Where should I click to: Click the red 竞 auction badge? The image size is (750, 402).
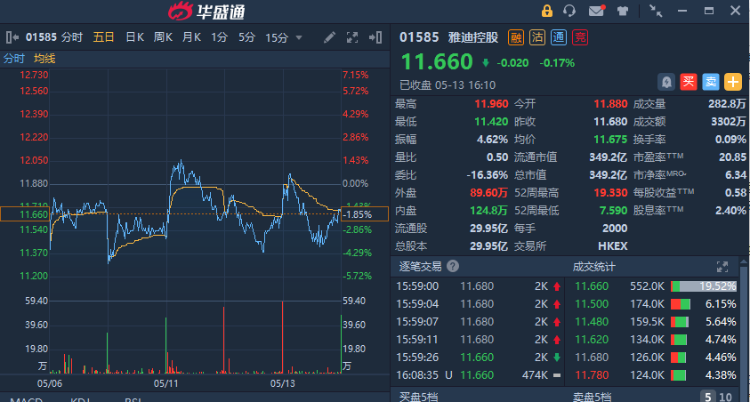click(x=580, y=37)
